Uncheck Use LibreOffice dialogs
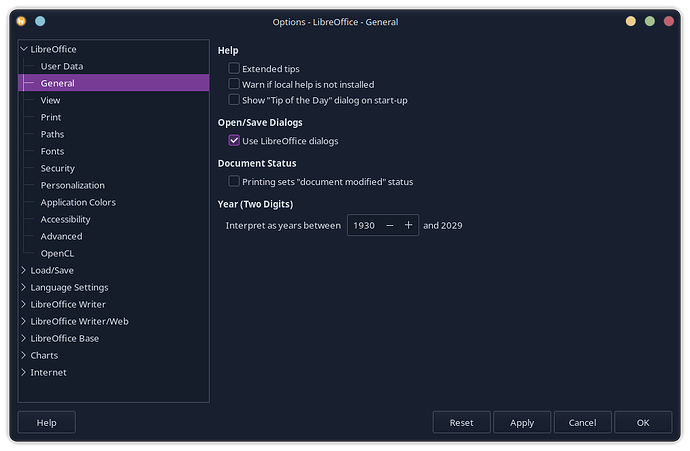 click(x=234, y=140)
